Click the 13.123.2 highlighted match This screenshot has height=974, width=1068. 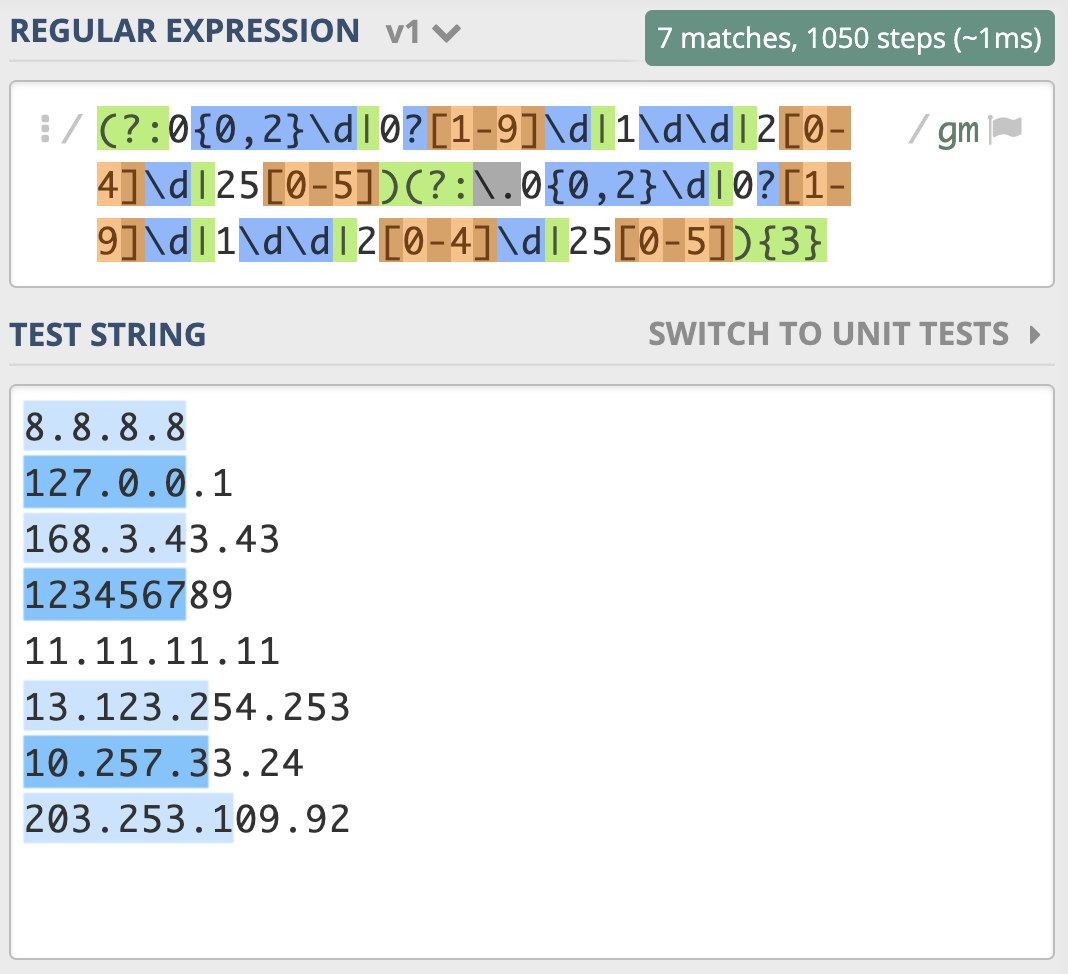pos(115,708)
